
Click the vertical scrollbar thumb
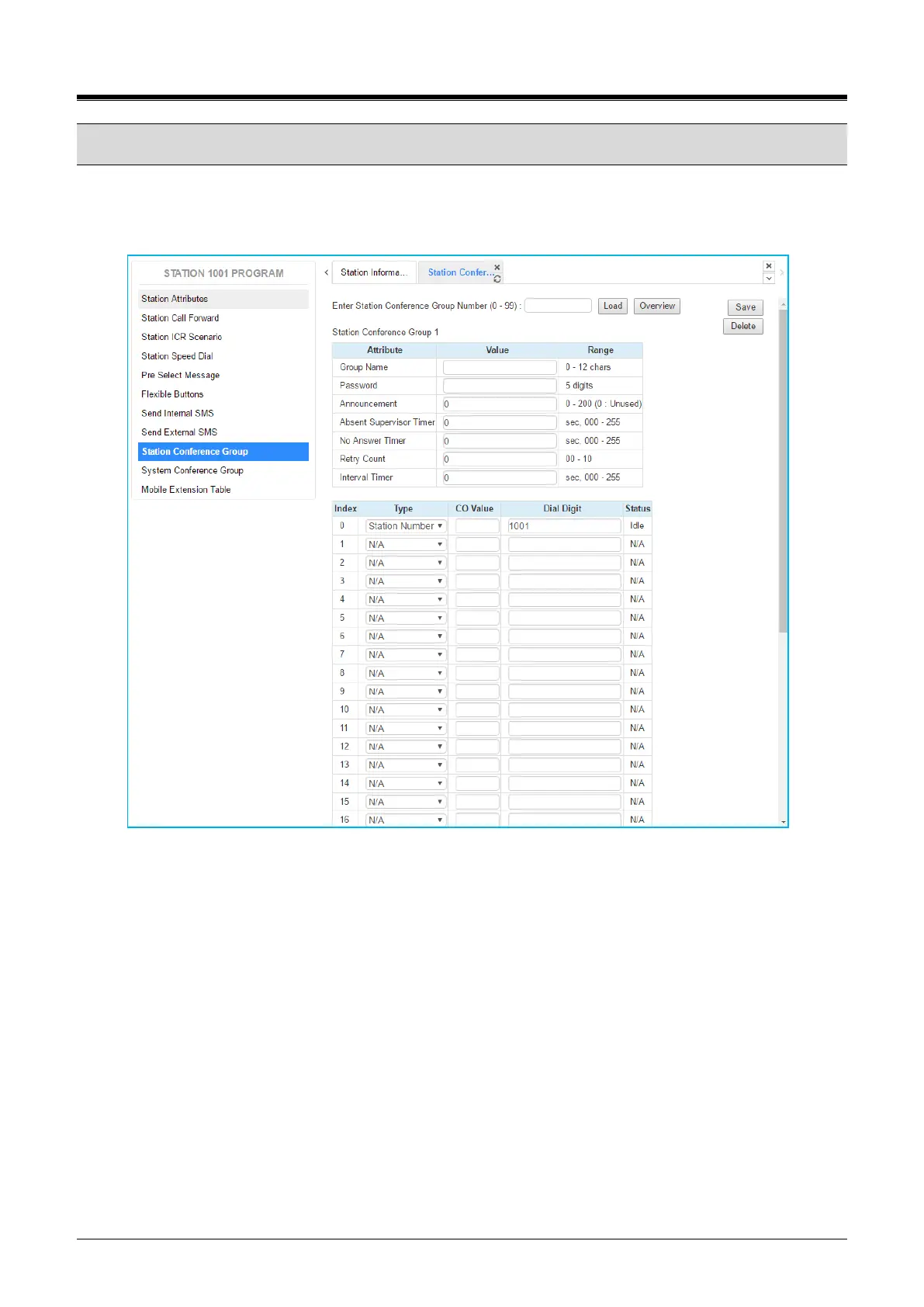783,470
